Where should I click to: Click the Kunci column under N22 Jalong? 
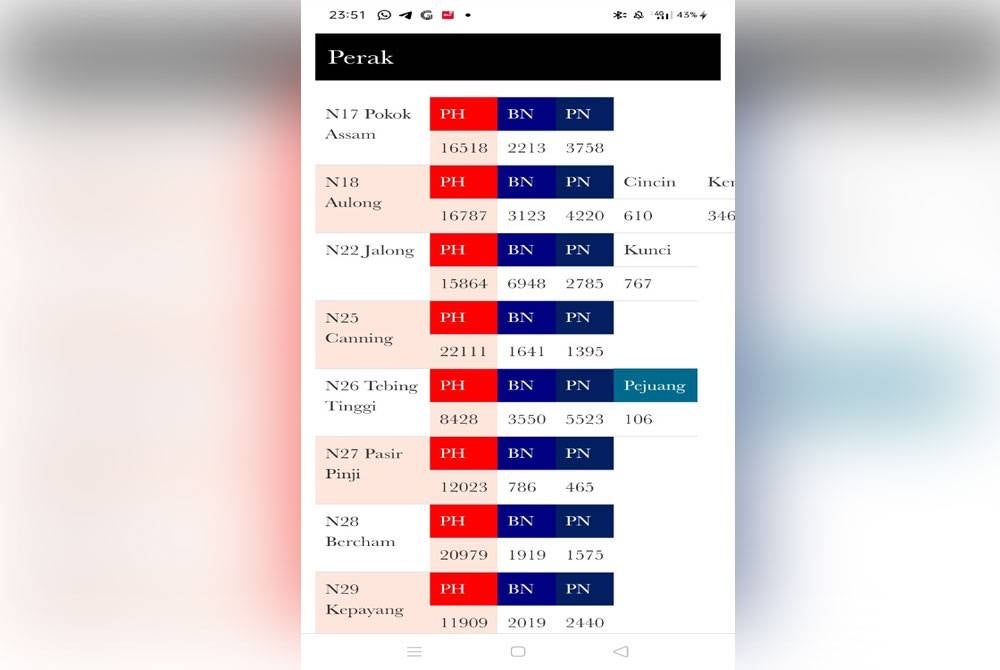pyautogui.click(x=647, y=250)
